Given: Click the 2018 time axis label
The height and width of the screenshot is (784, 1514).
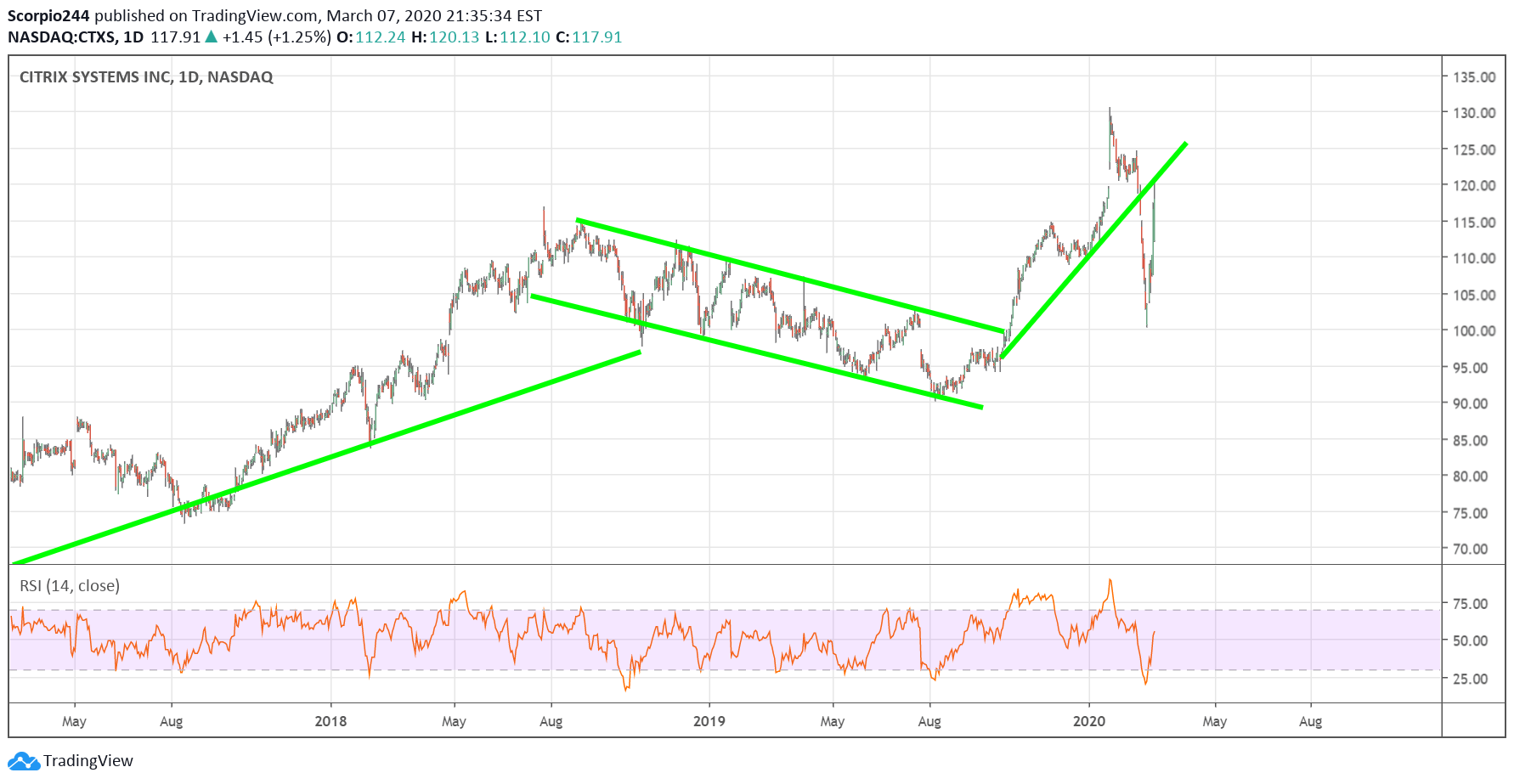Looking at the screenshot, I should [x=330, y=722].
